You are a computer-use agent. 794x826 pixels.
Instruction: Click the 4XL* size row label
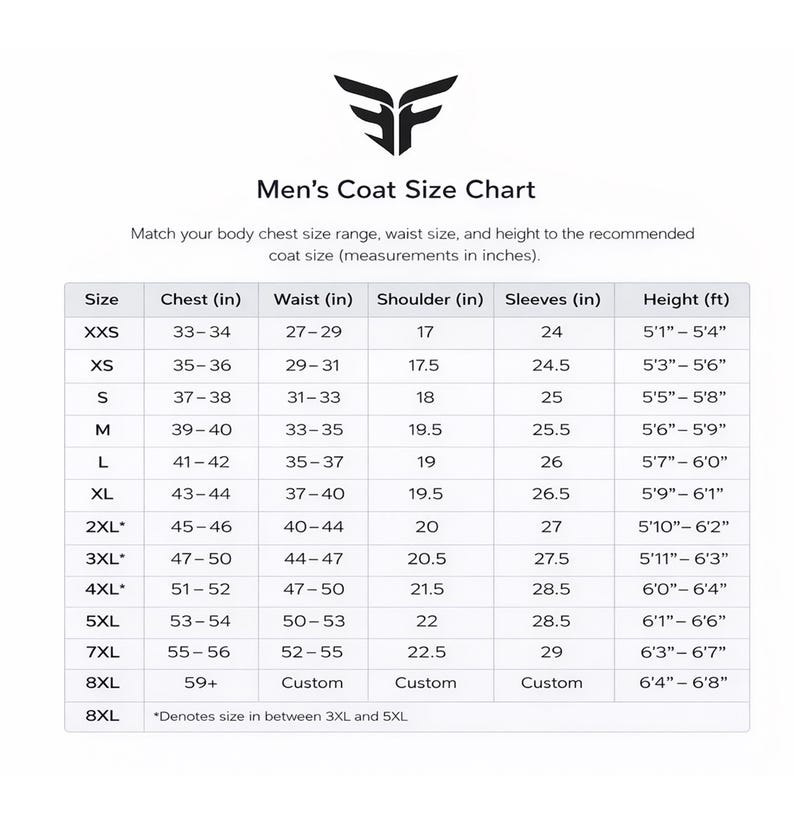point(105,589)
